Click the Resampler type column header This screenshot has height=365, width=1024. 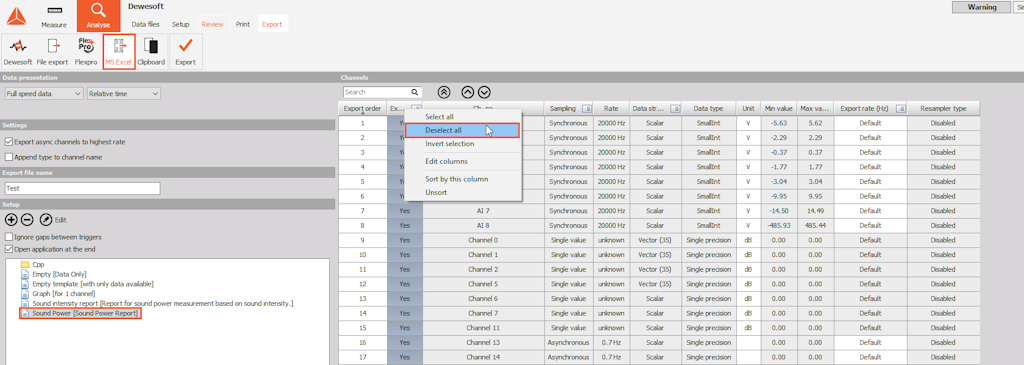coord(943,108)
